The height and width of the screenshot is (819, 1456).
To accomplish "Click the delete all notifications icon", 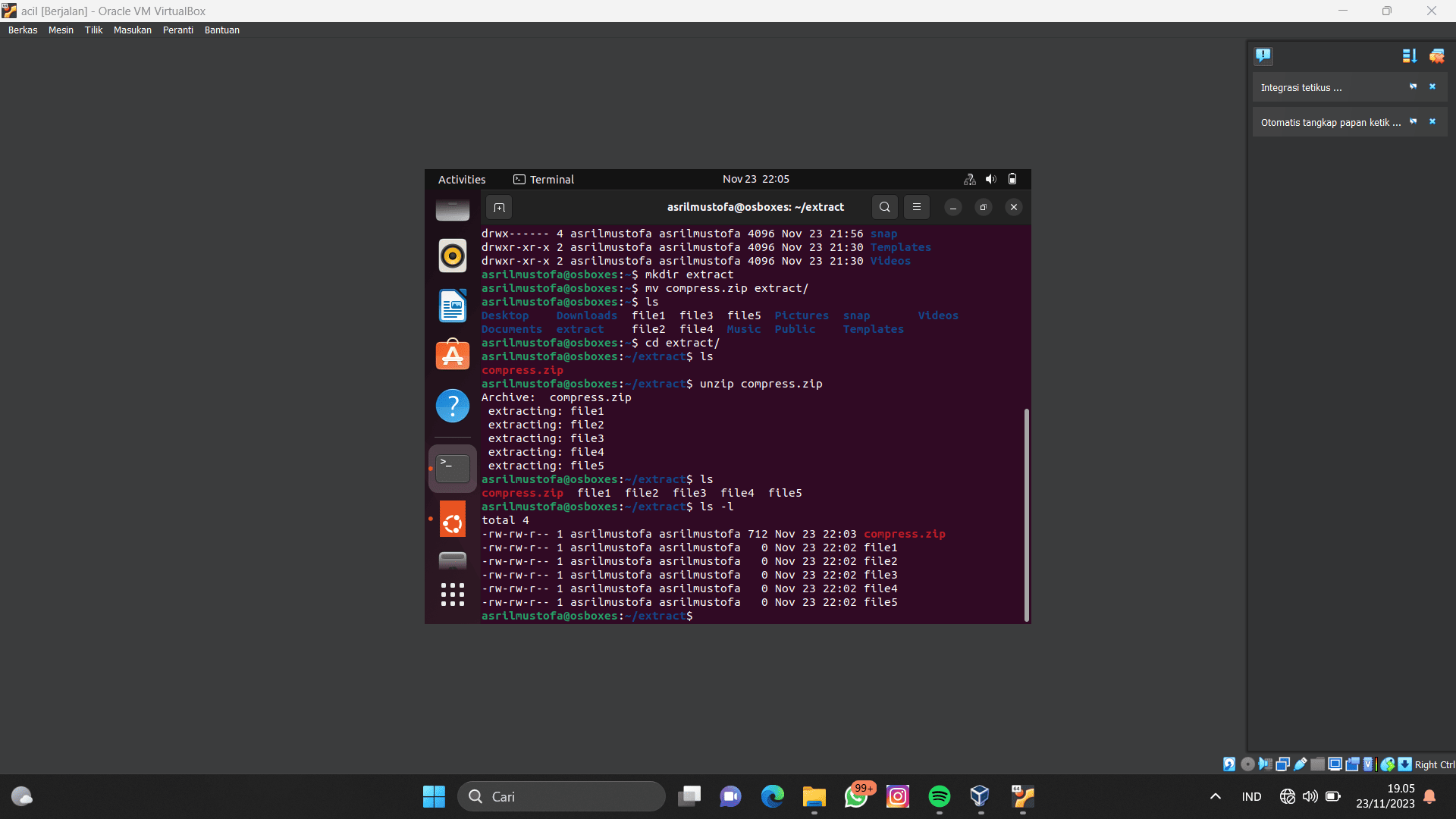I will tap(1437, 55).
